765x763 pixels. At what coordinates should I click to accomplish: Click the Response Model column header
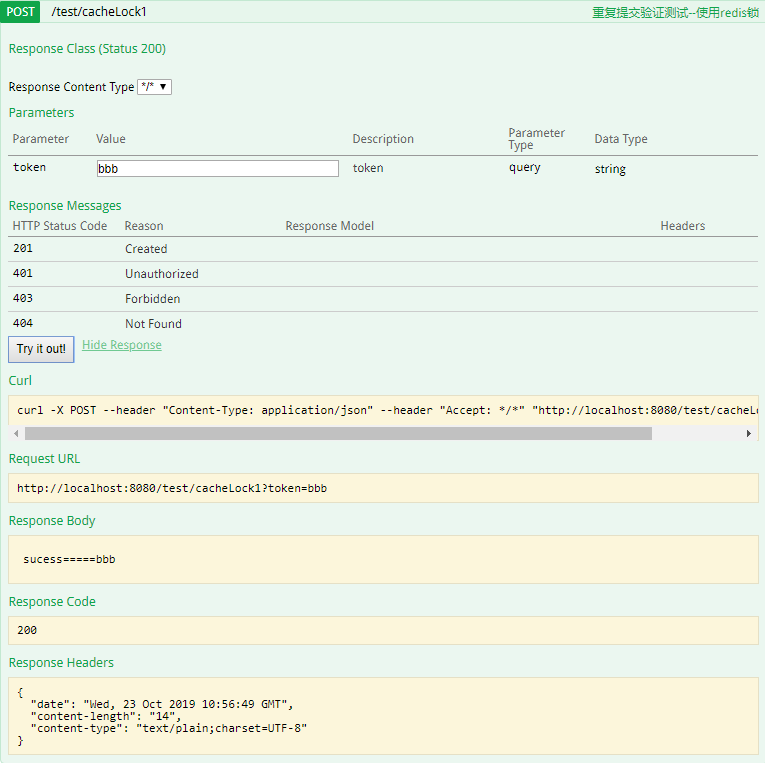tap(330, 226)
